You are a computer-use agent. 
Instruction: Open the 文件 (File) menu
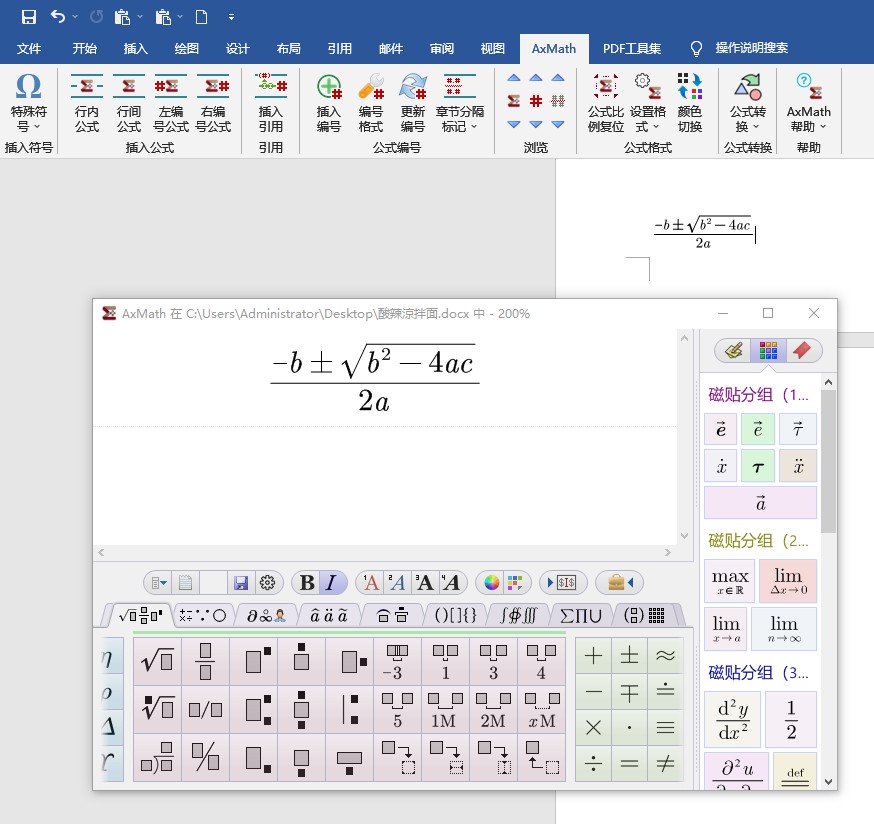28,49
